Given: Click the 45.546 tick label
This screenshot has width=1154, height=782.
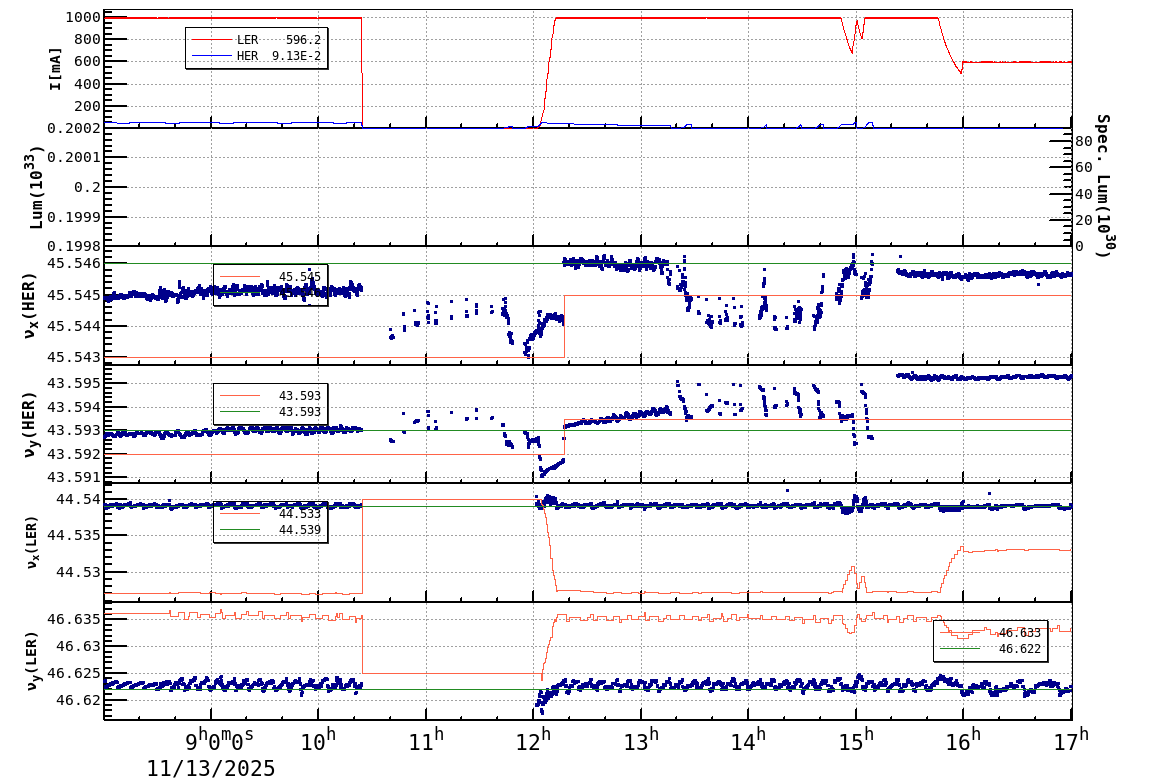Looking at the screenshot, I should click(74, 263).
